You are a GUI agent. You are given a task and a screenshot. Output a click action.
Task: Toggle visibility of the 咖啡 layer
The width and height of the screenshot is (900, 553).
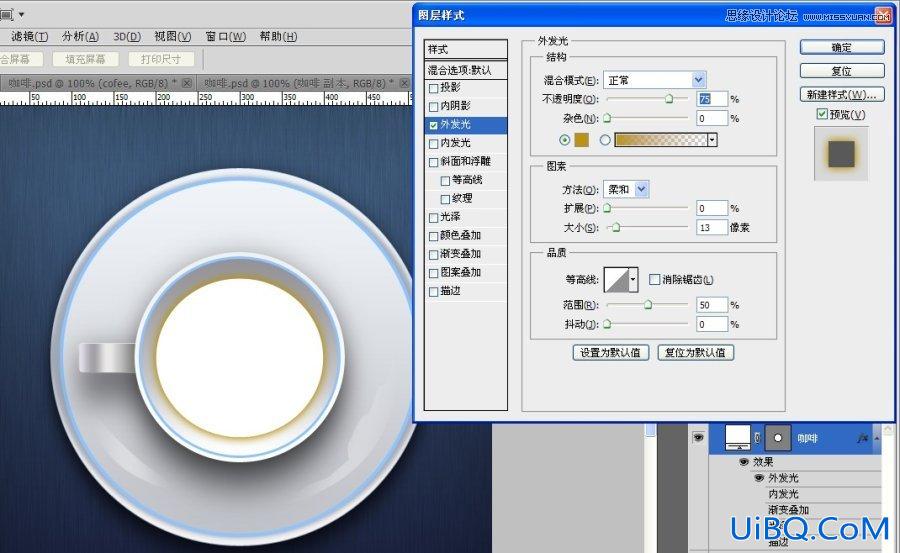[x=698, y=438]
